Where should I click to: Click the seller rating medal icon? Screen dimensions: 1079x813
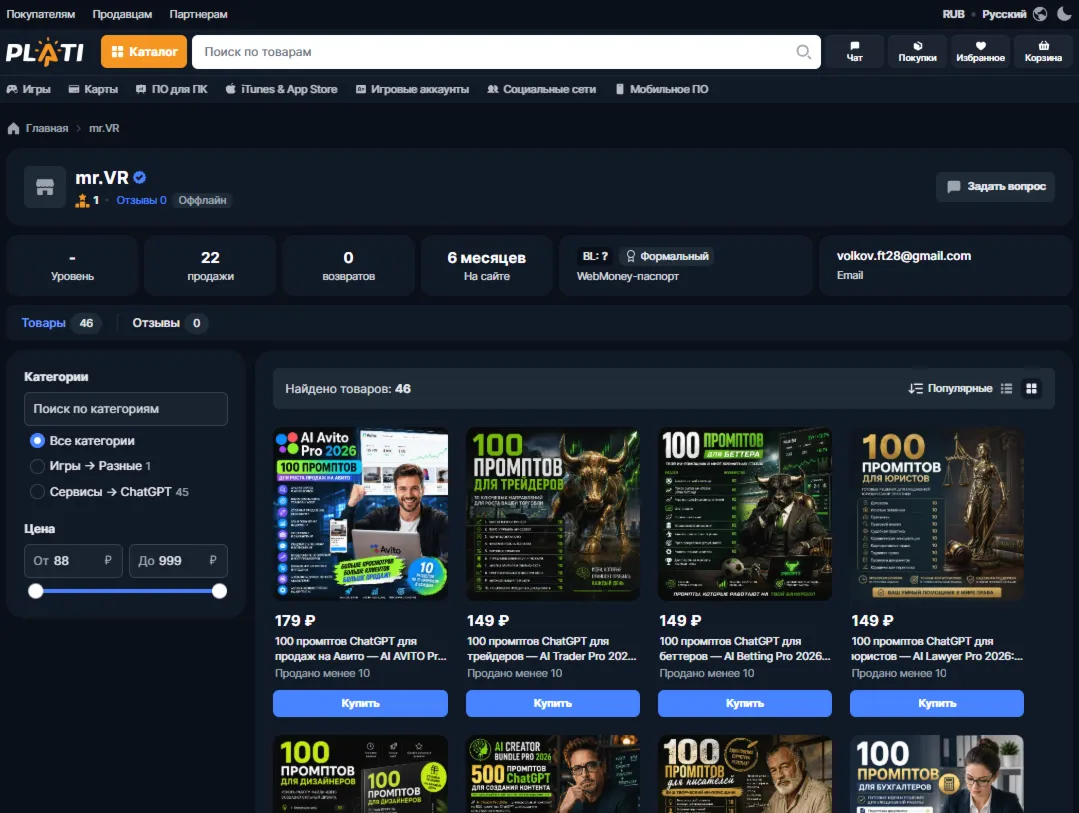click(83, 200)
